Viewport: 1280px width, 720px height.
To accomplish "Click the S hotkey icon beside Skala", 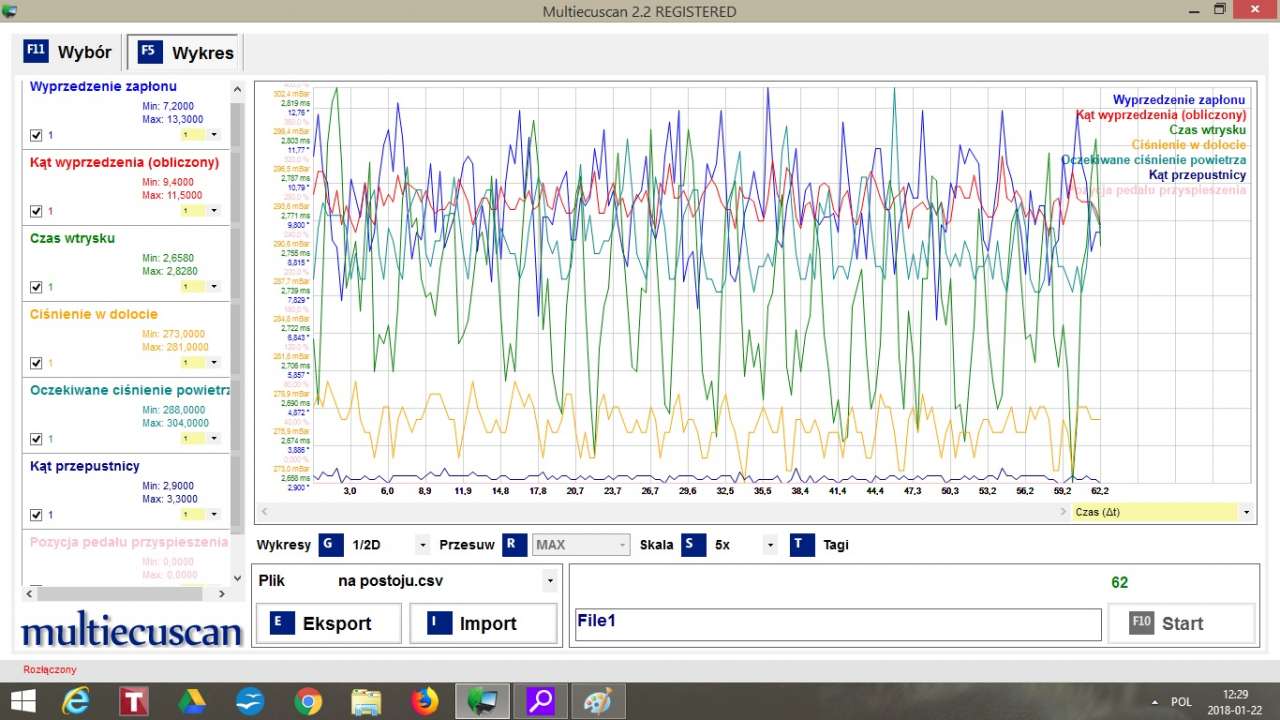I will coord(693,545).
